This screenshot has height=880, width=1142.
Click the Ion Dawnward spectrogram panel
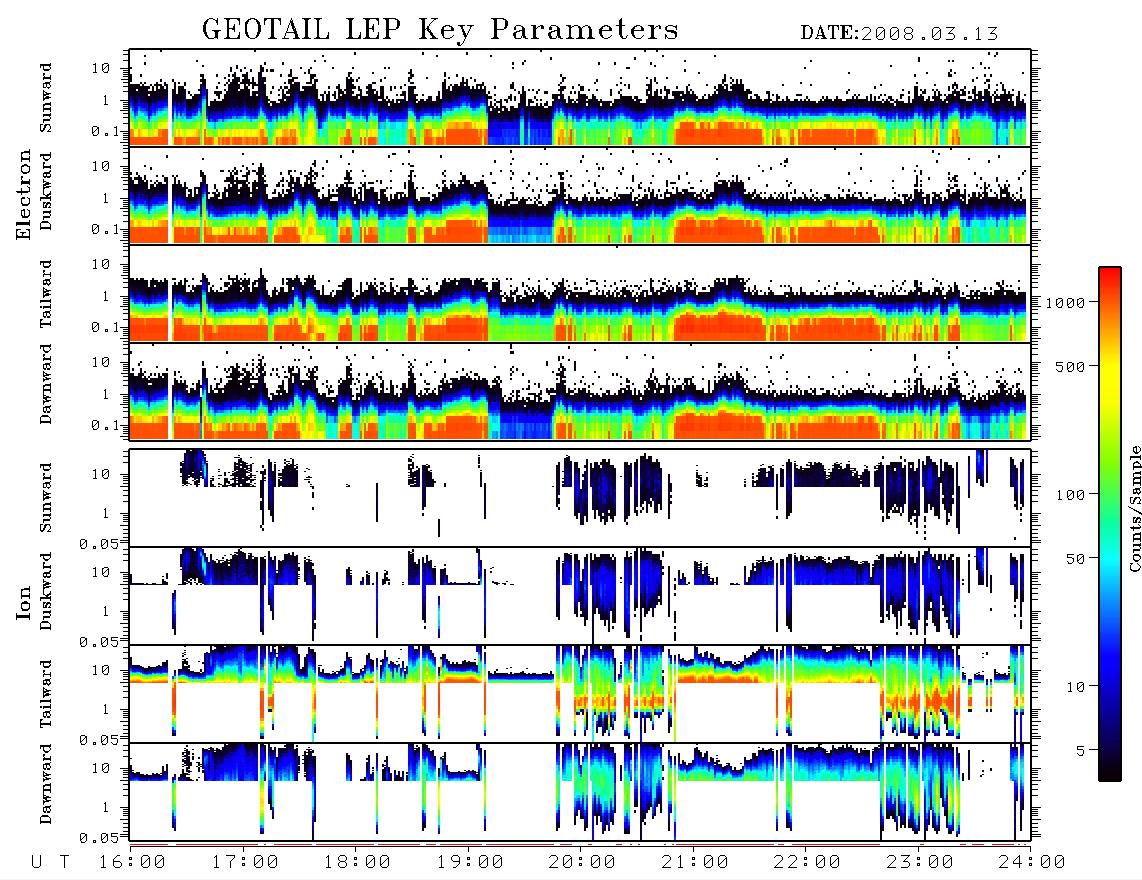tap(580, 792)
